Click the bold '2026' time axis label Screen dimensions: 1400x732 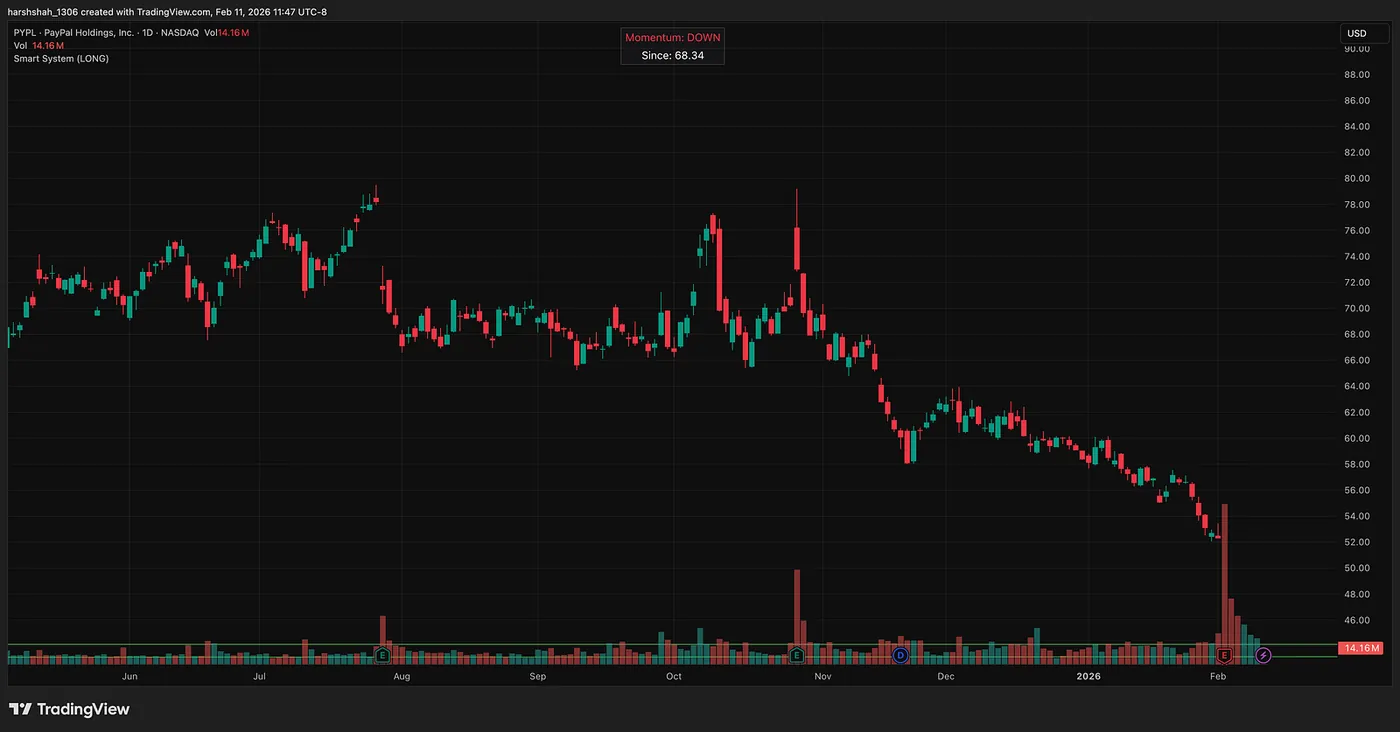point(1088,677)
